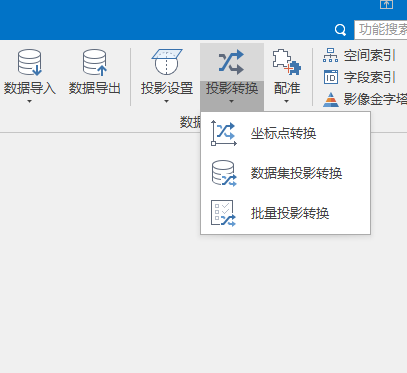407x373 pixels.
Task: Collapse the 投影转换 dropdown arrow
Action: (x=232, y=101)
